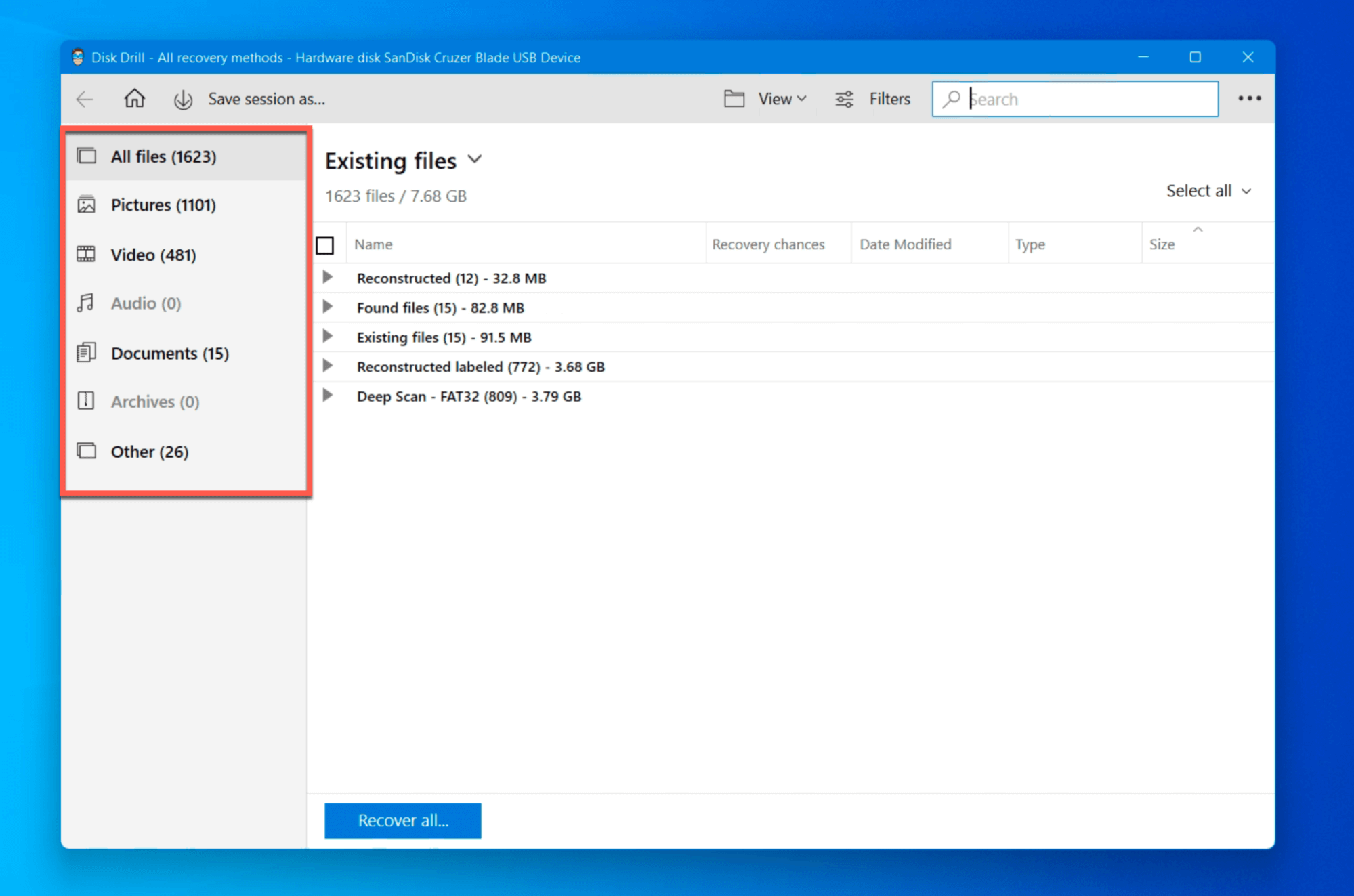Select Documents (15) category
The width and height of the screenshot is (1354, 896).
point(186,353)
